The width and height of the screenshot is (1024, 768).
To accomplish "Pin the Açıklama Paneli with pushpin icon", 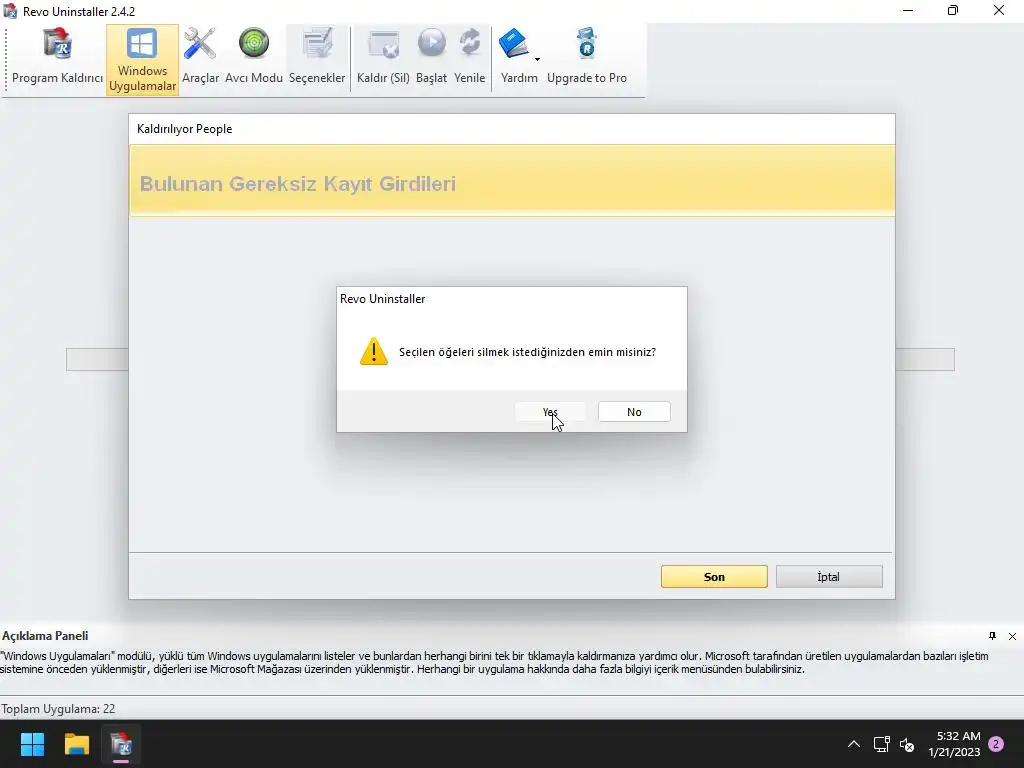I will pos(993,636).
